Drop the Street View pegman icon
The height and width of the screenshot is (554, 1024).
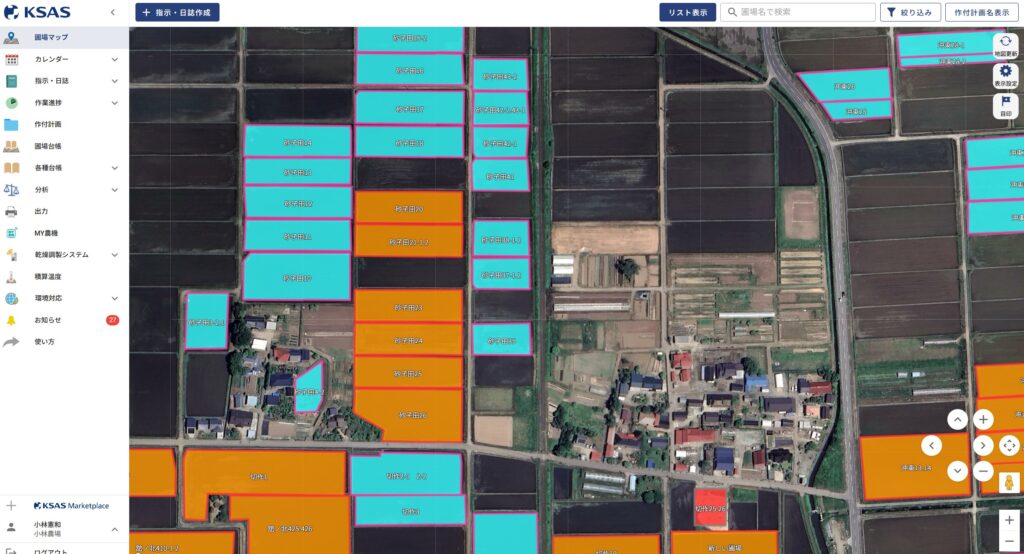(x=1009, y=483)
